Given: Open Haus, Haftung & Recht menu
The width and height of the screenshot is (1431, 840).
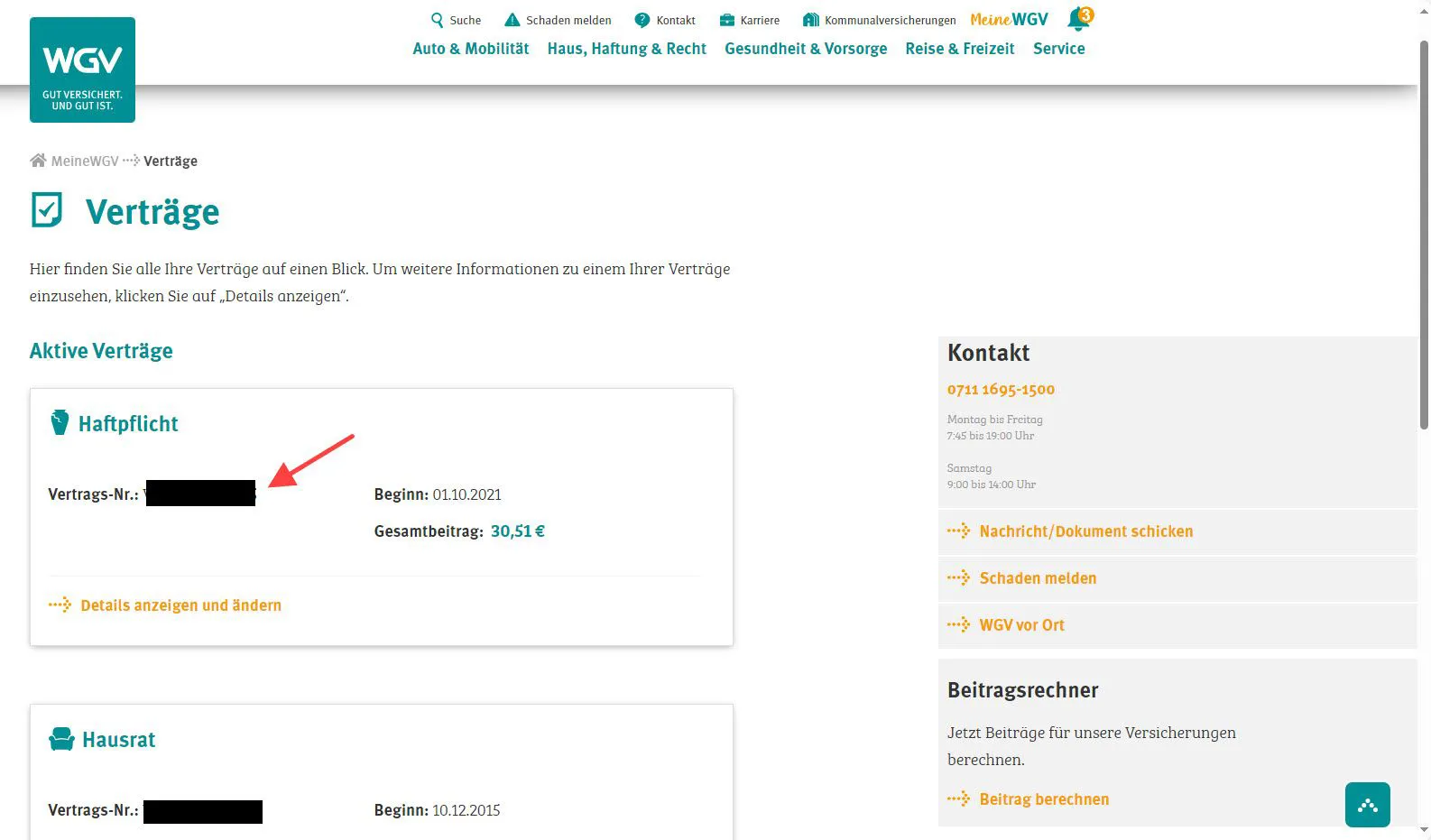Looking at the screenshot, I should pyautogui.click(x=626, y=49).
